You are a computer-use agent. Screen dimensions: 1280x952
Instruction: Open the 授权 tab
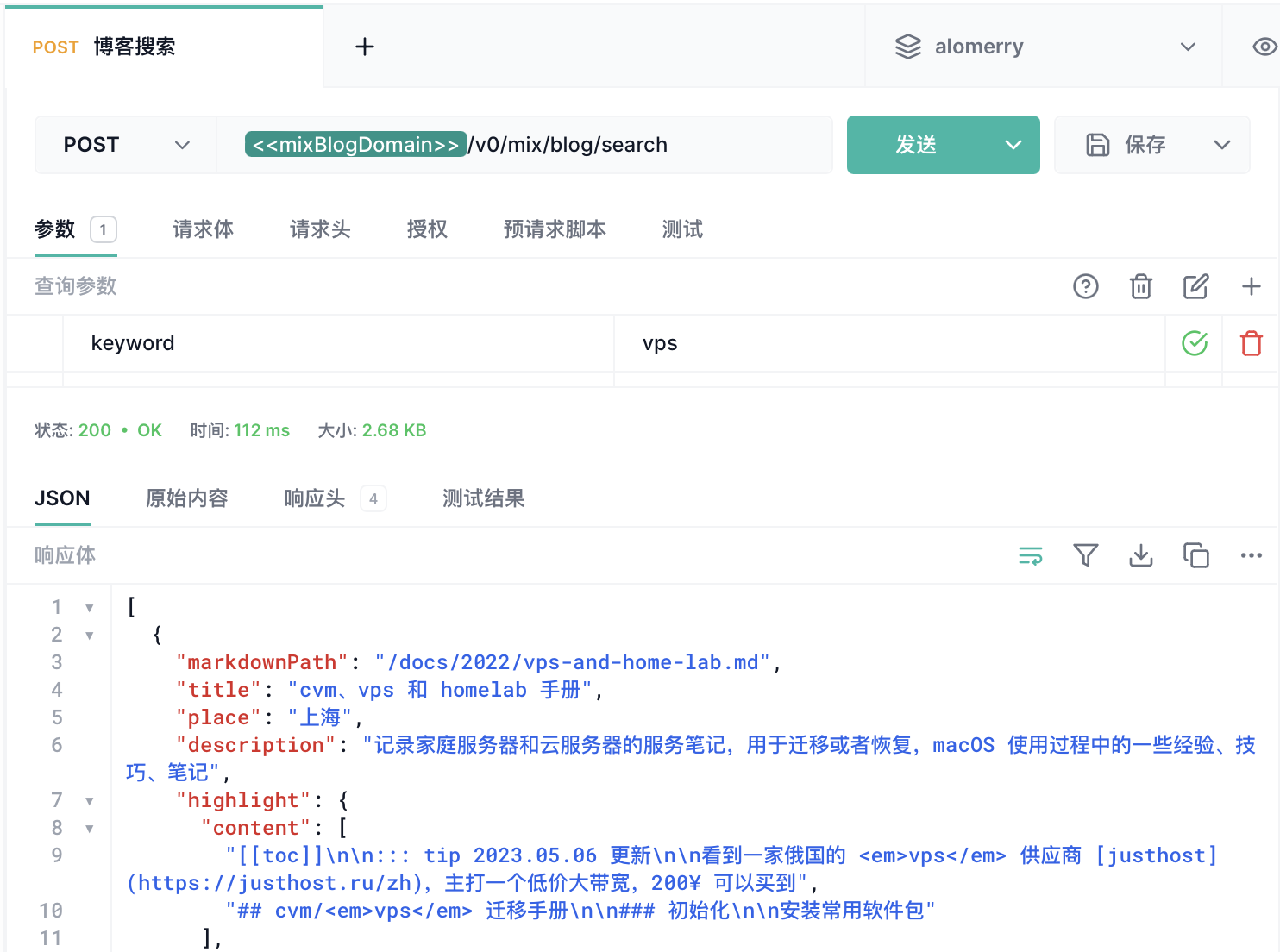(x=427, y=229)
